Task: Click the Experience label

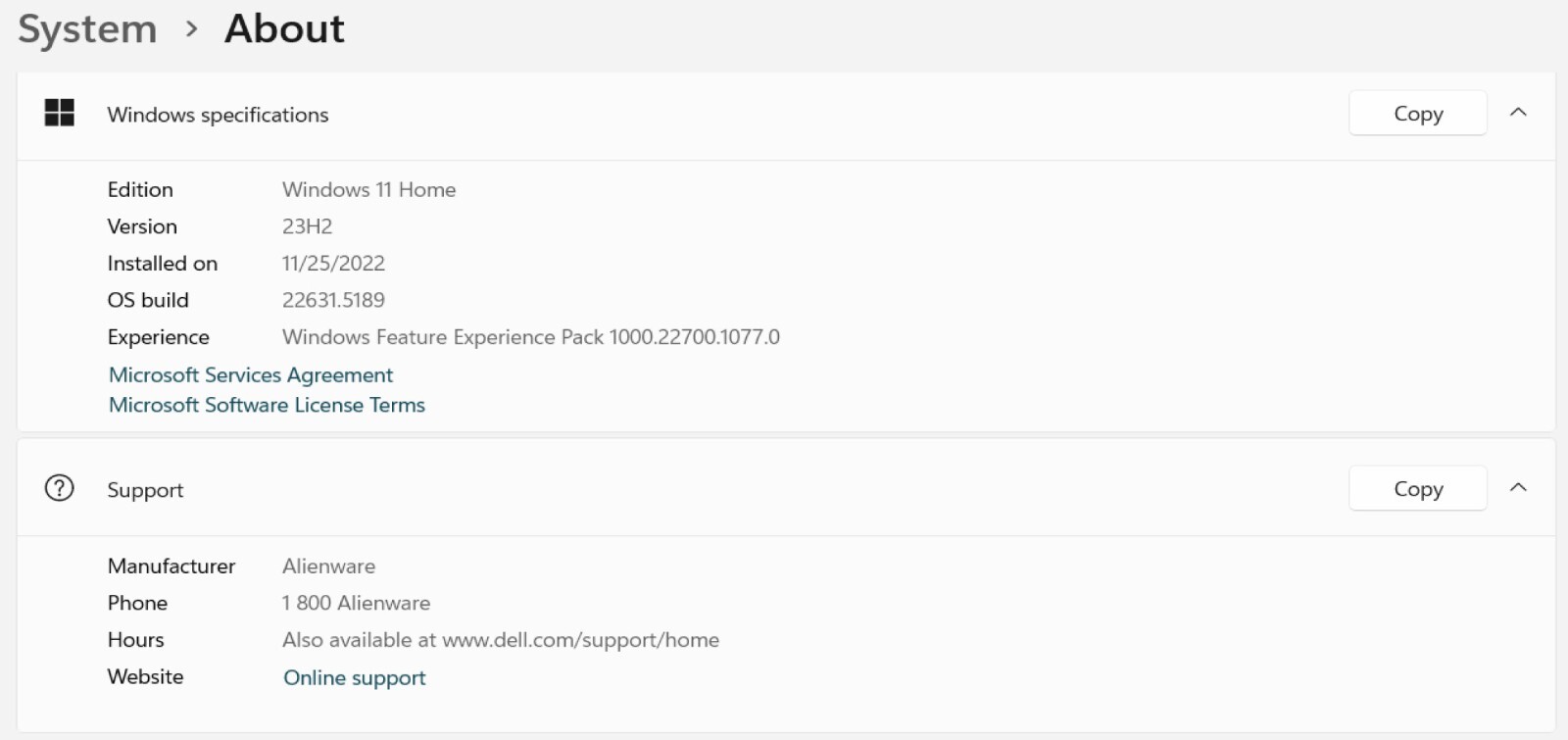Action: [x=159, y=337]
